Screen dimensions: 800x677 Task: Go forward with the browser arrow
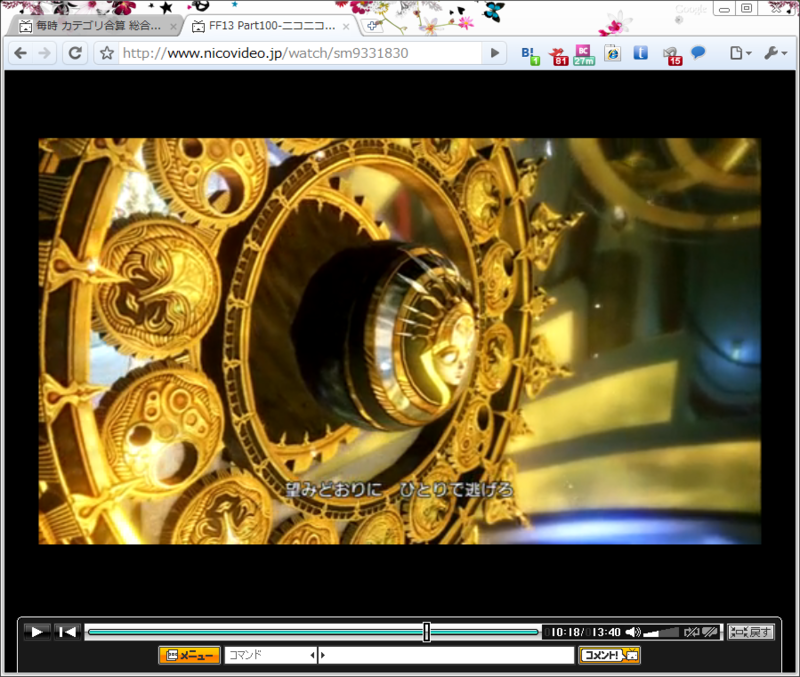pyautogui.click(x=45, y=53)
